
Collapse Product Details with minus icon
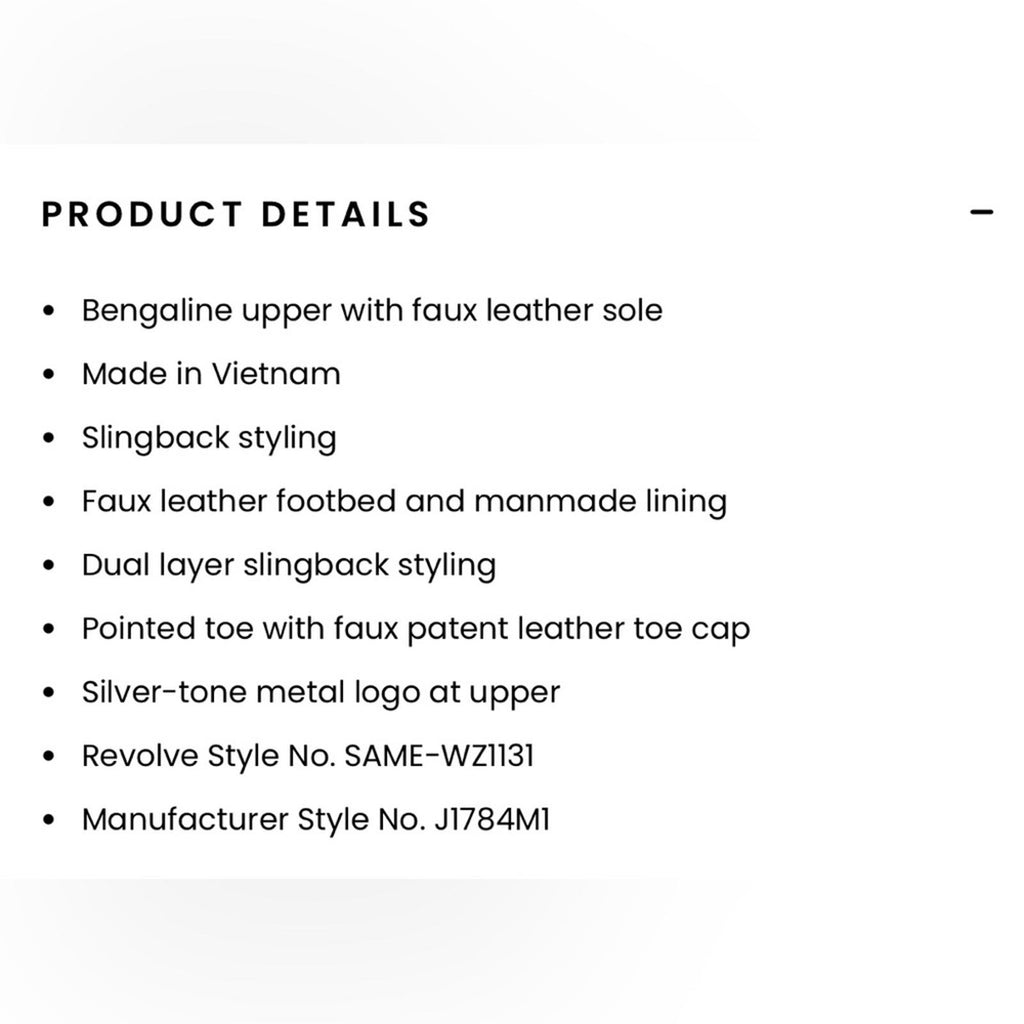coord(981,212)
